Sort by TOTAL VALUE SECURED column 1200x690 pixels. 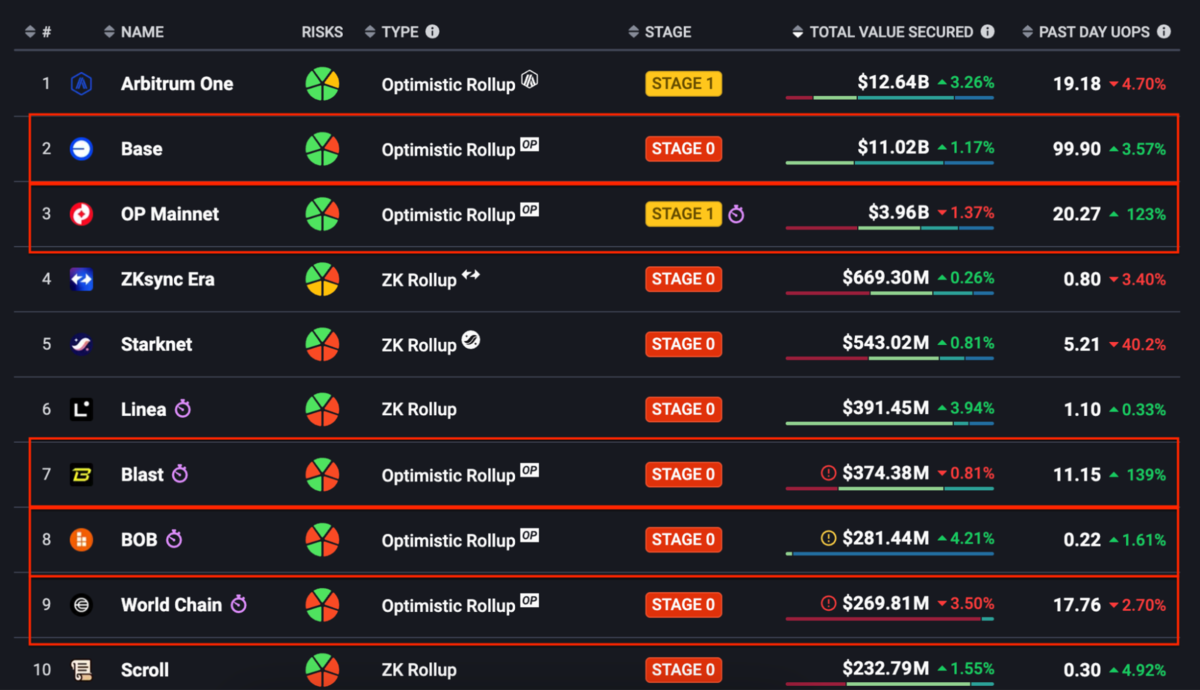tap(883, 32)
